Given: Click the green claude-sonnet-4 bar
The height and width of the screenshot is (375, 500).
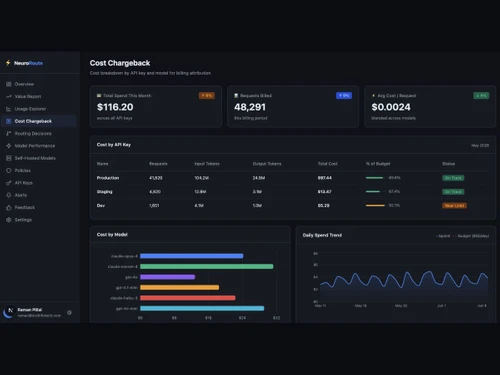Looking at the screenshot, I should [207, 266].
